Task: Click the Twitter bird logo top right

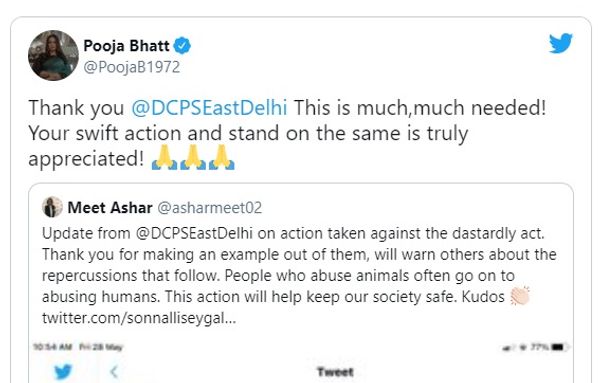Action: pos(561,43)
